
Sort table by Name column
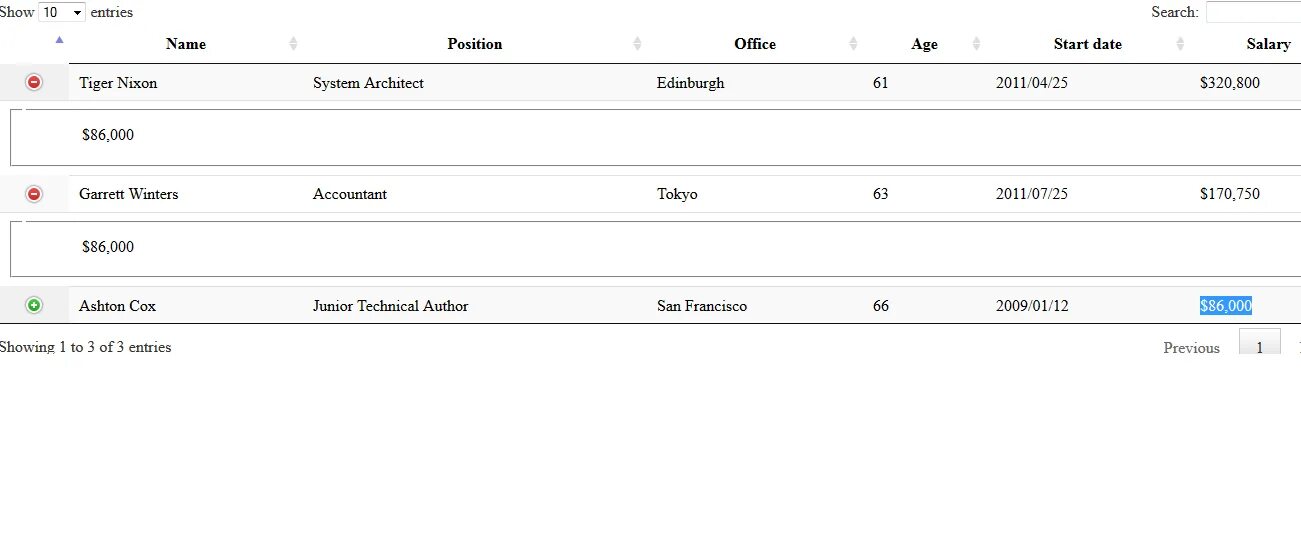(186, 44)
